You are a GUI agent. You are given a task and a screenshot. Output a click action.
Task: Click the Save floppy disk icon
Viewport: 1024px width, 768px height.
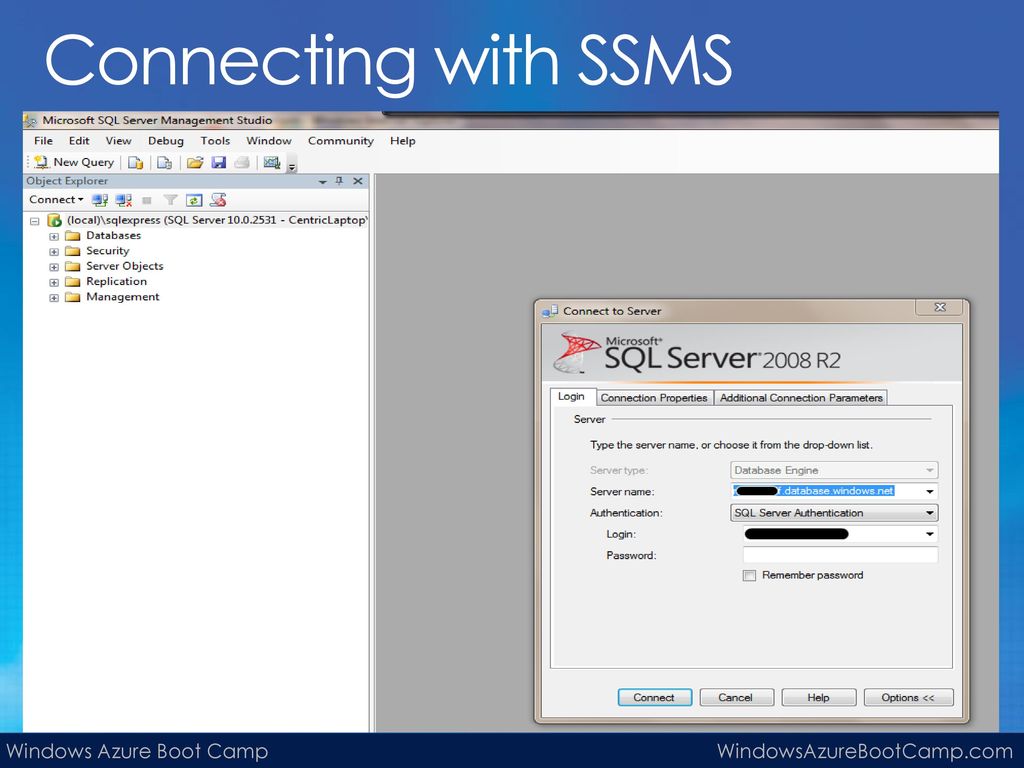click(x=219, y=163)
